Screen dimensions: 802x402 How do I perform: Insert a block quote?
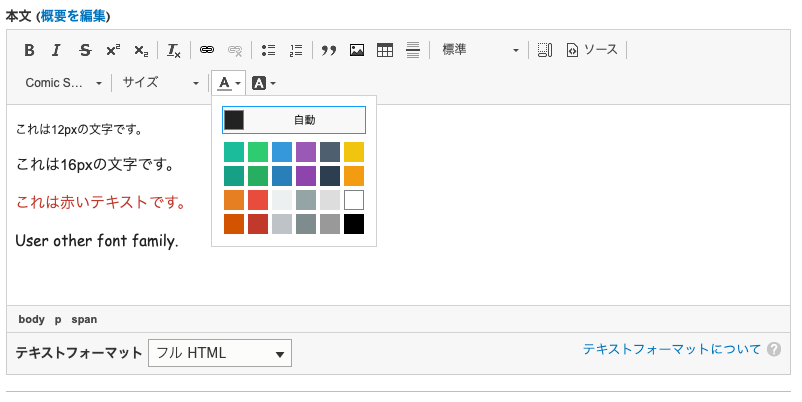[329, 50]
